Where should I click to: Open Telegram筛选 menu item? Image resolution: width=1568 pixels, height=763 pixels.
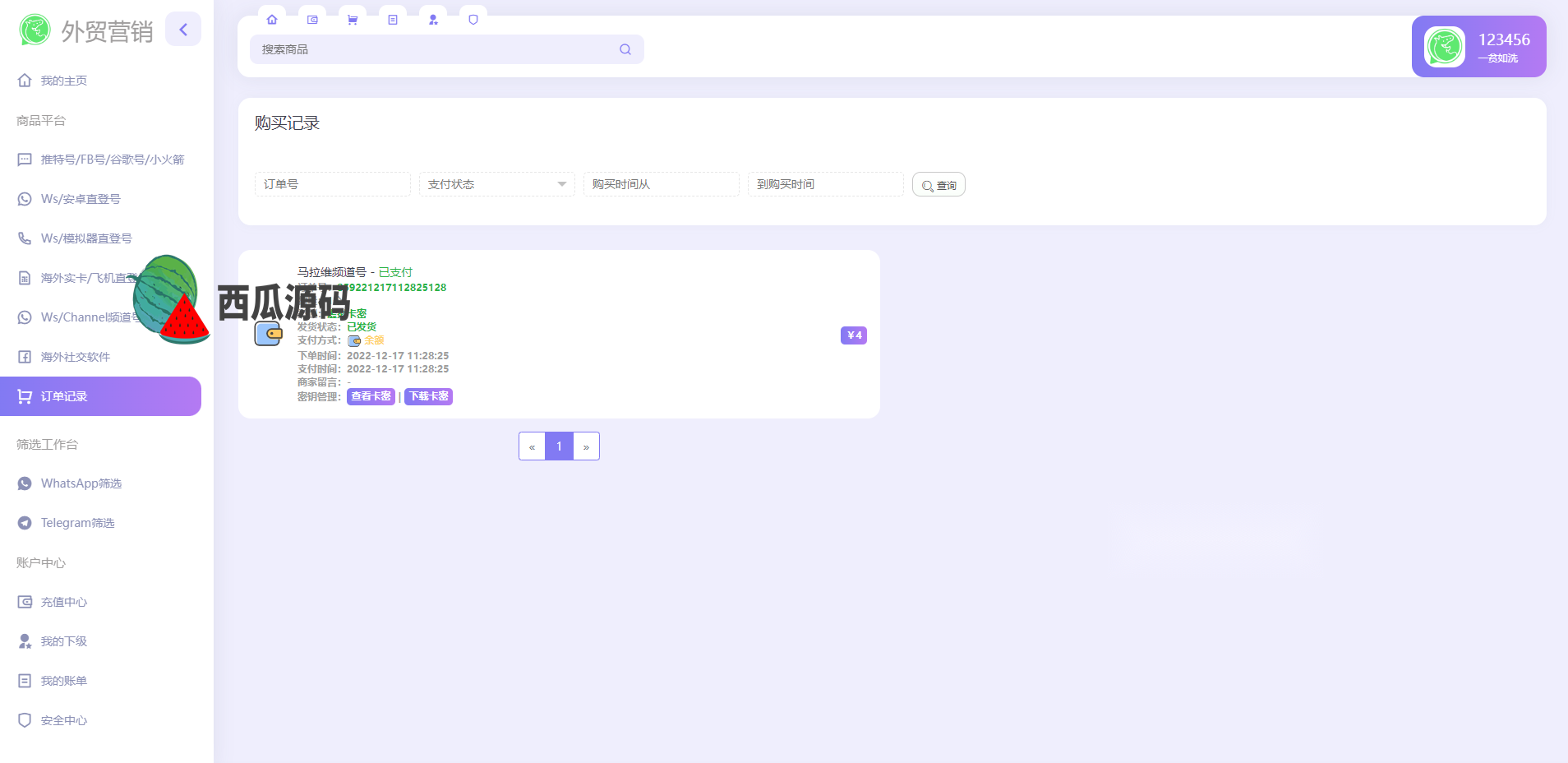[100, 523]
